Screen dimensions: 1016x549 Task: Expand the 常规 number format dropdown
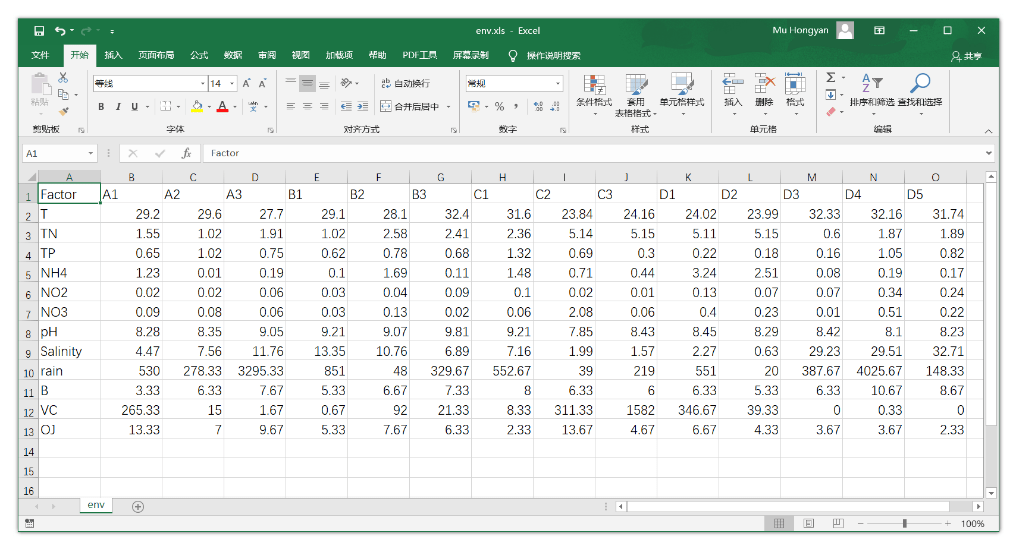(x=558, y=84)
